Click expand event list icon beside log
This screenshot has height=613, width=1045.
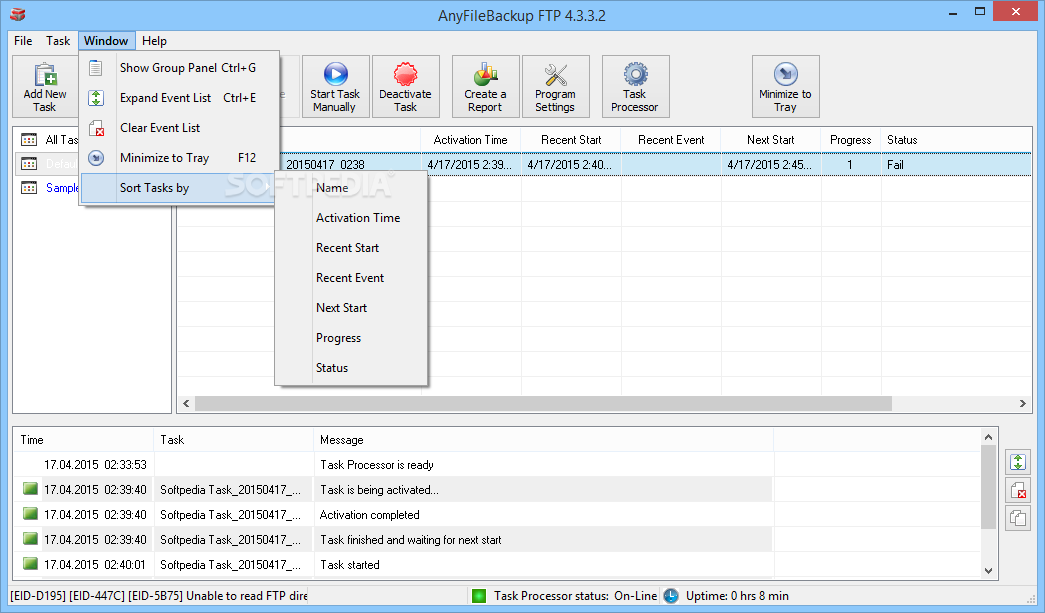pyautogui.click(x=1018, y=462)
